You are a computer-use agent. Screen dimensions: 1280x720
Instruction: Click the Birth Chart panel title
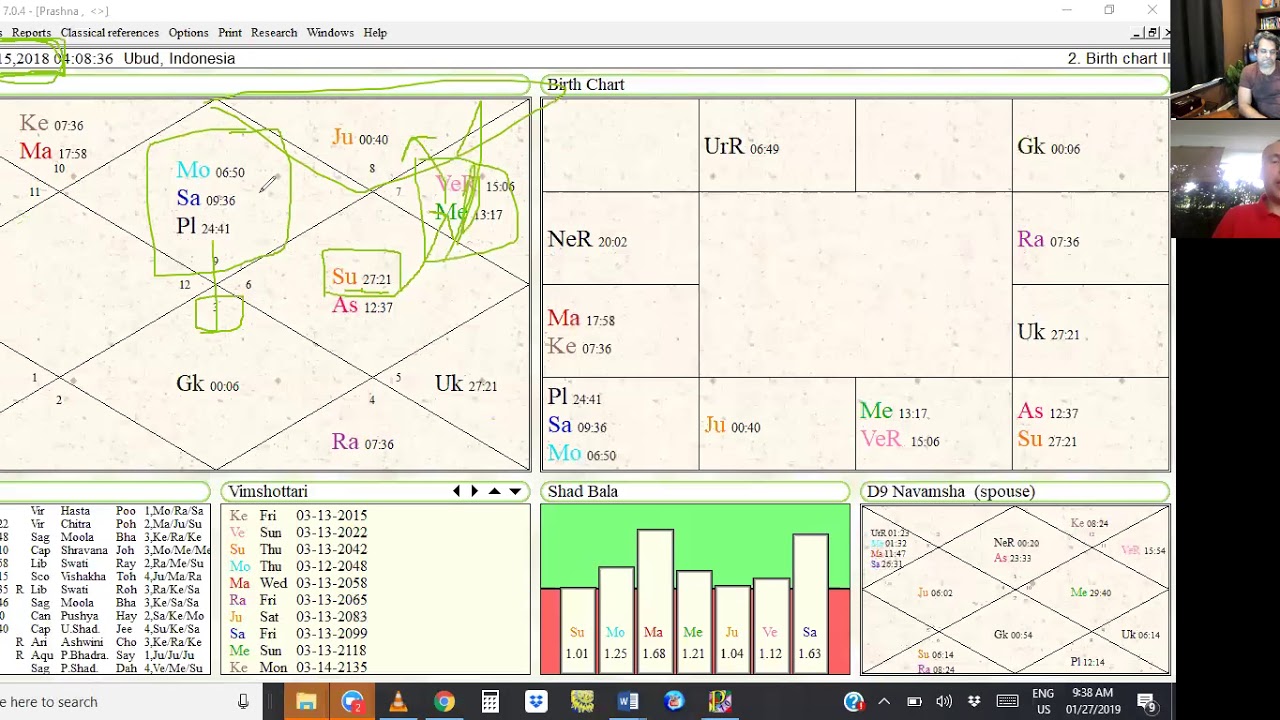pyautogui.click(x=586, y=84)
